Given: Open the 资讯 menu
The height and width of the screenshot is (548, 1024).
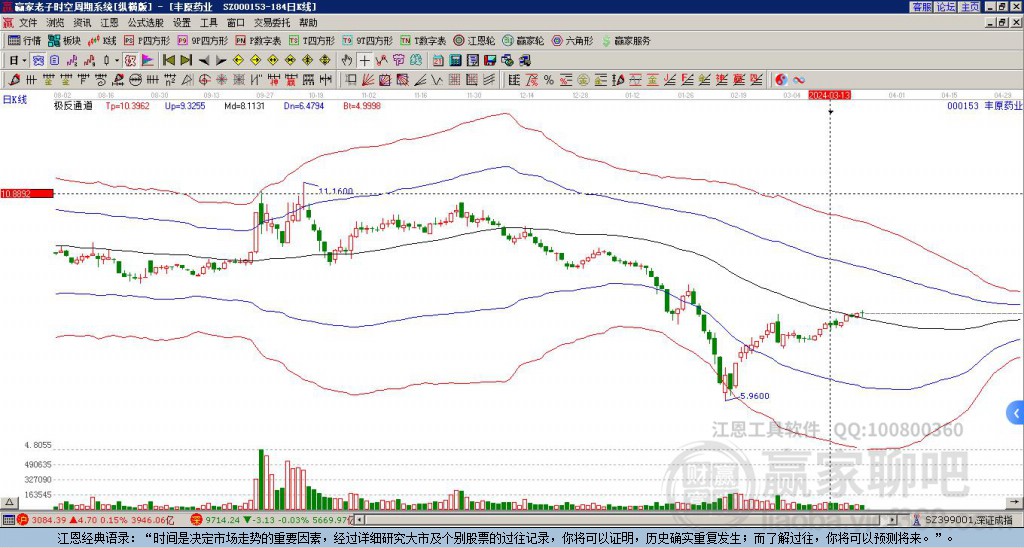Looking at the screenshot, I should (82, 23).
